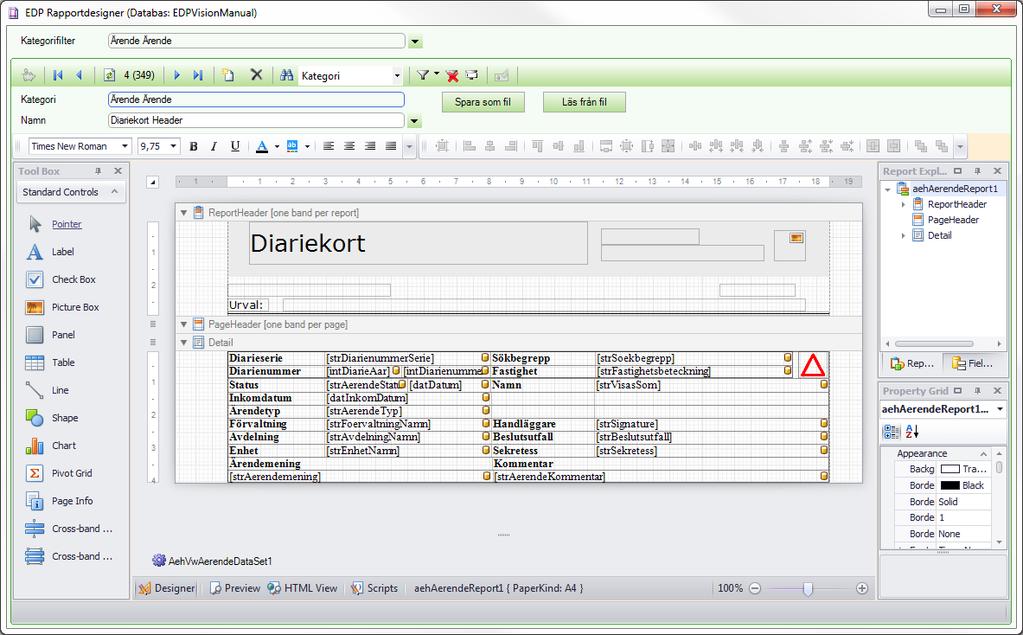Delete the current record
The width and height of the screenshot is (1023, 635).
(x=256, y=75)
